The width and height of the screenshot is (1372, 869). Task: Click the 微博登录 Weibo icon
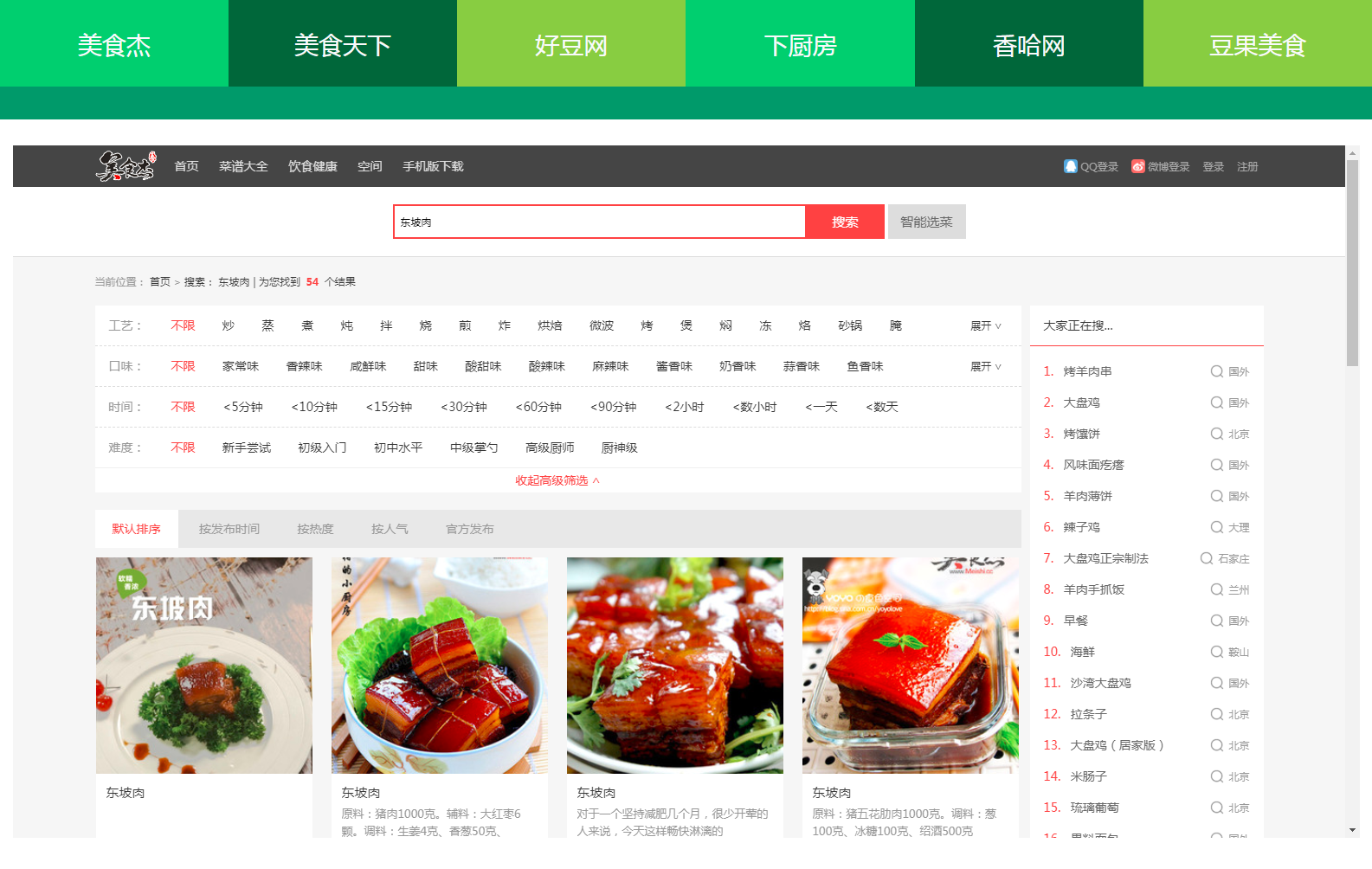(1138, 166)
